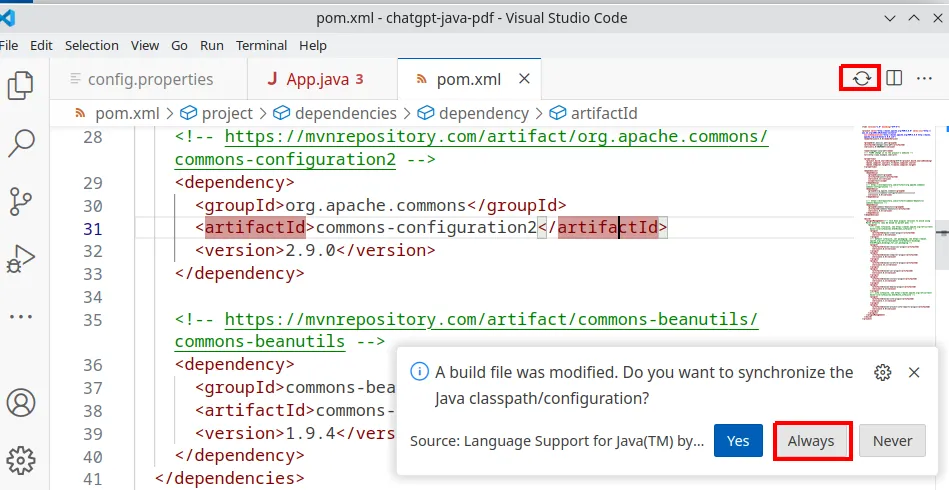Click the org.apache.commons groupId value
949x490 pixels.
point(375,206)
